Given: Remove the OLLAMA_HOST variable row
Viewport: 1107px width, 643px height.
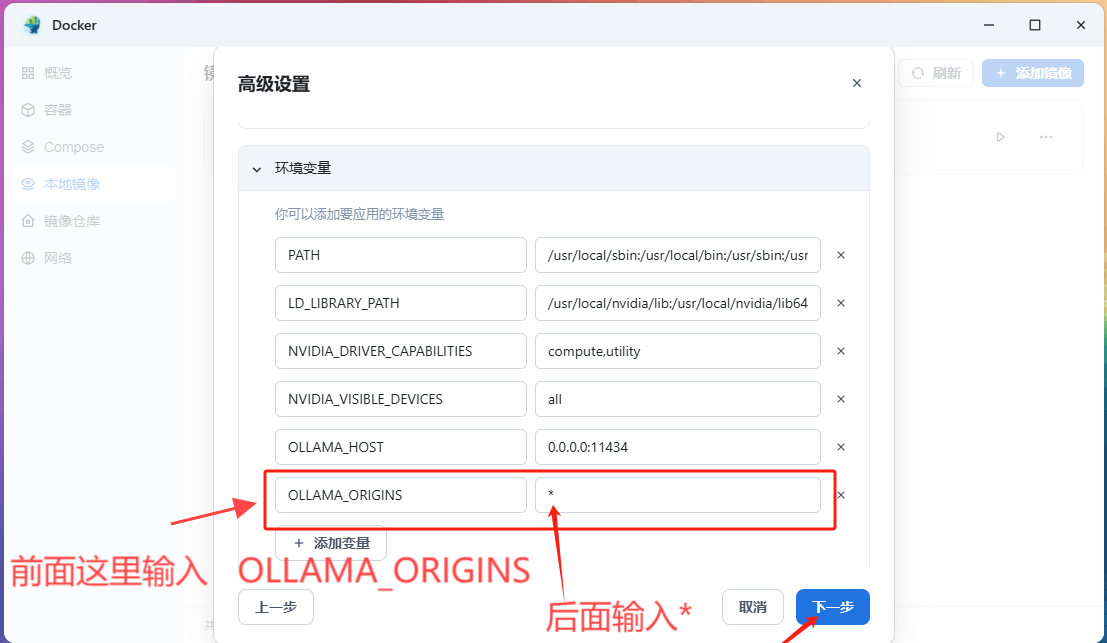Looking at the screenshot, I should tap(841, 447).
